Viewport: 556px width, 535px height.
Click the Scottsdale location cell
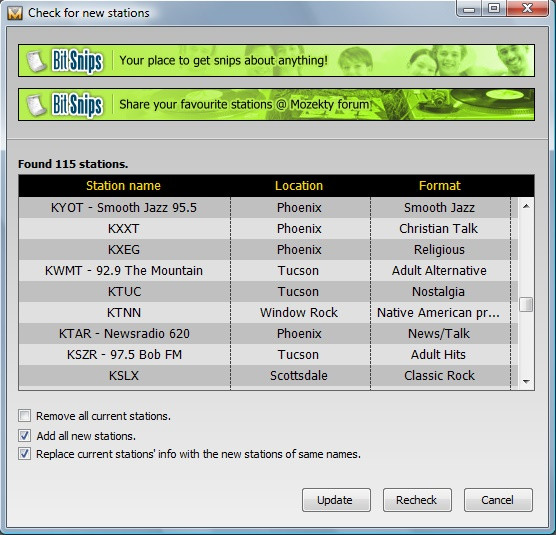299,375
